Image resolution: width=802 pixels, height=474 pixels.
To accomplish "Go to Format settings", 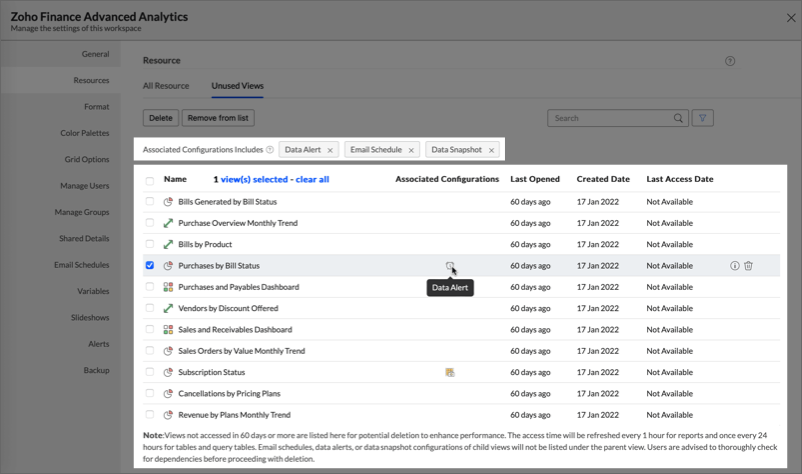I will point(60,107).
